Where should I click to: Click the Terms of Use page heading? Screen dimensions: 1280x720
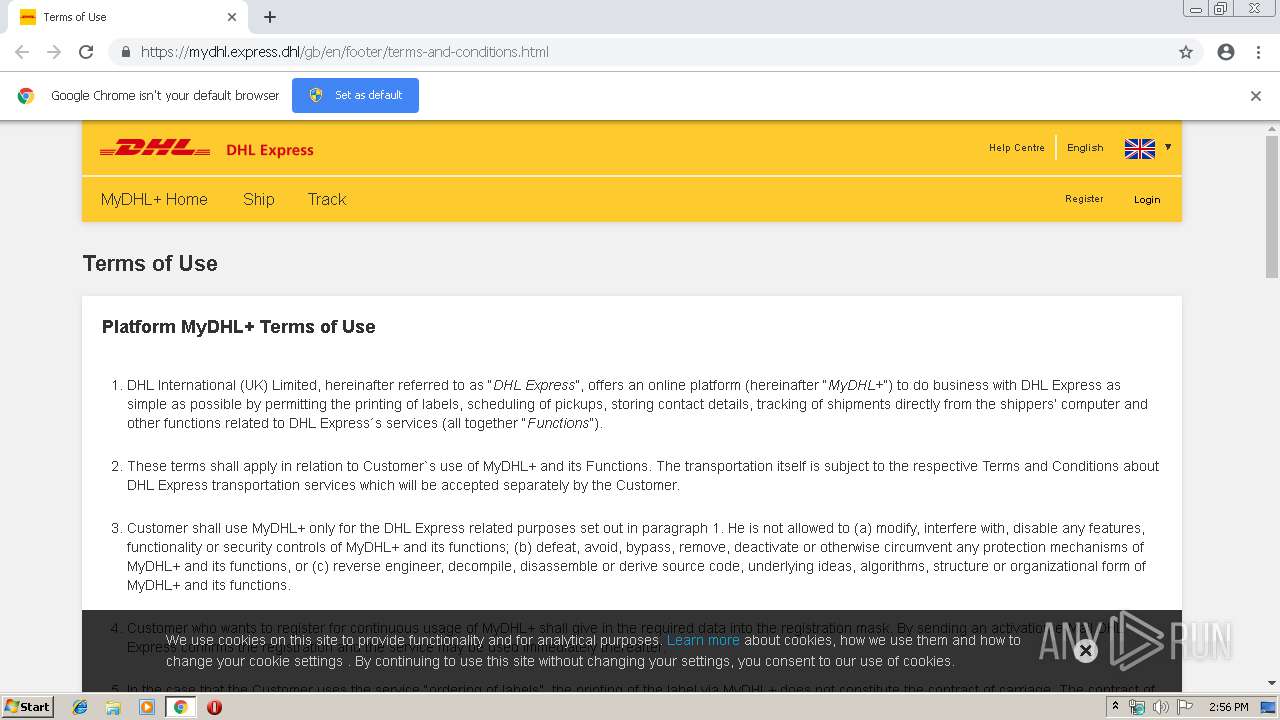pos(150,263)
